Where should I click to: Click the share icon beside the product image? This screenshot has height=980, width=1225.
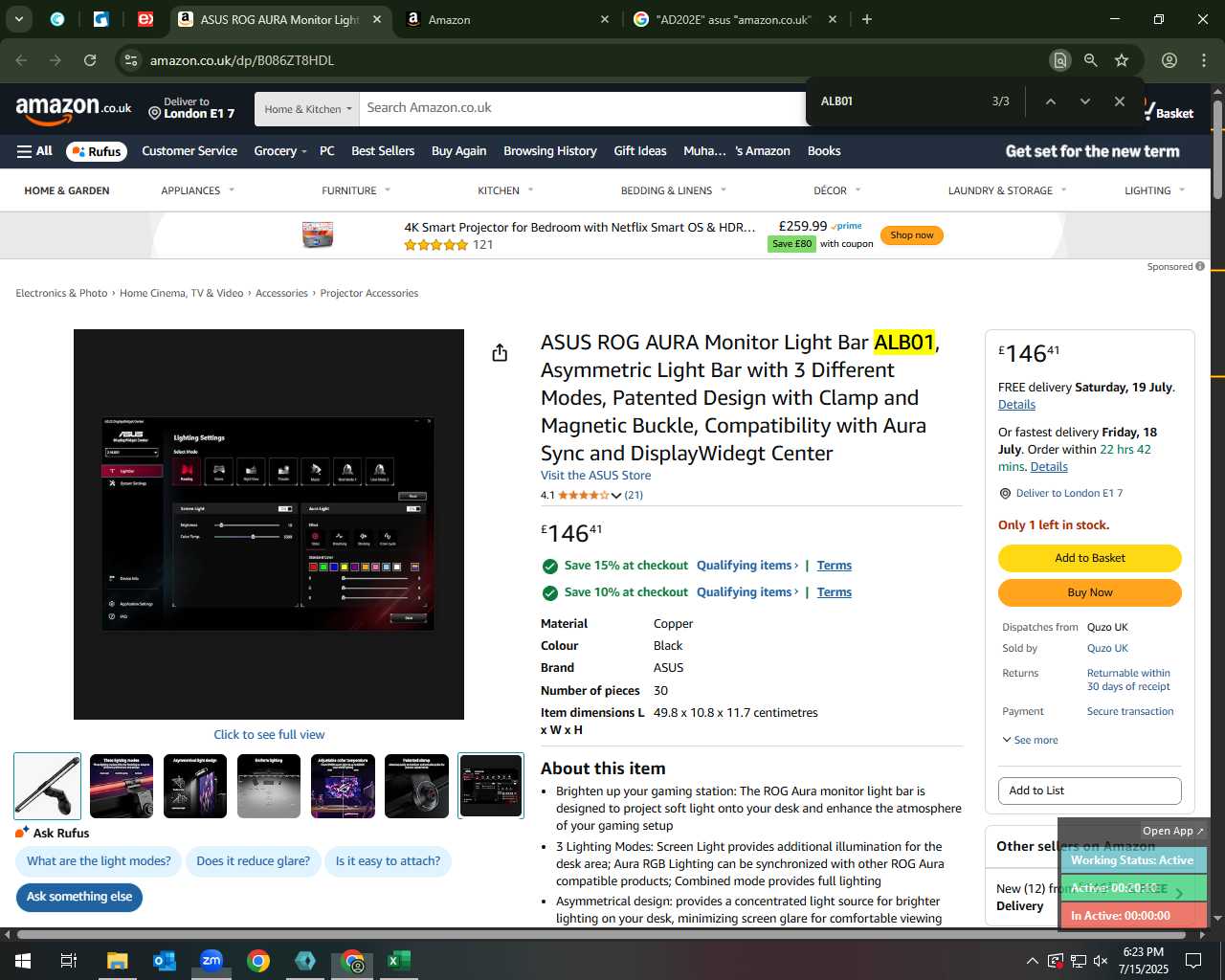tap(500, 353)
